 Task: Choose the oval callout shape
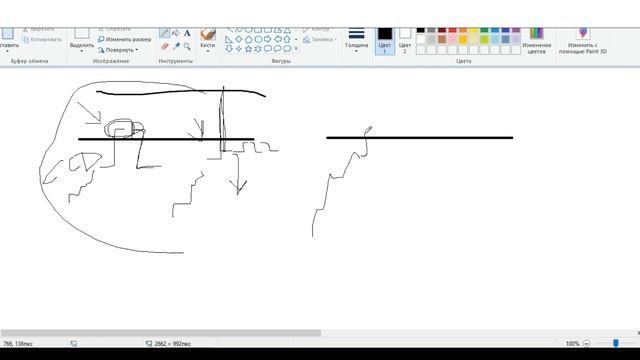point(278,49)
